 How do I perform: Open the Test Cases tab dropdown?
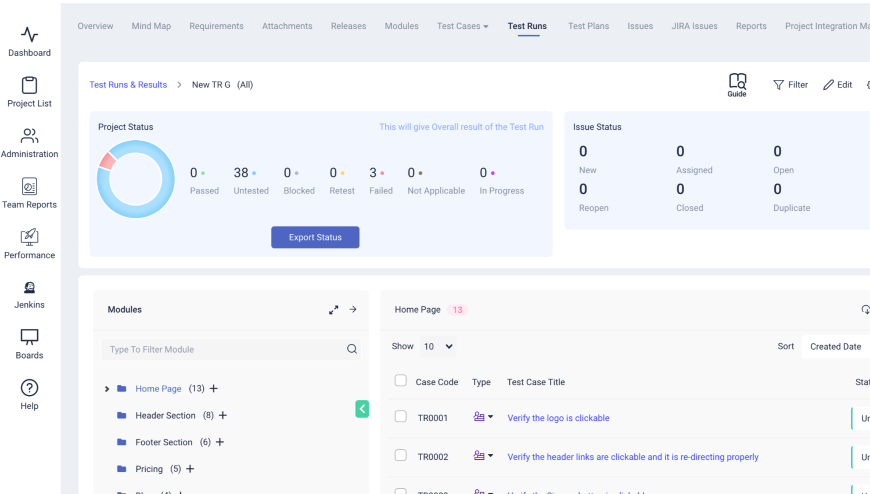coord(462,26)
